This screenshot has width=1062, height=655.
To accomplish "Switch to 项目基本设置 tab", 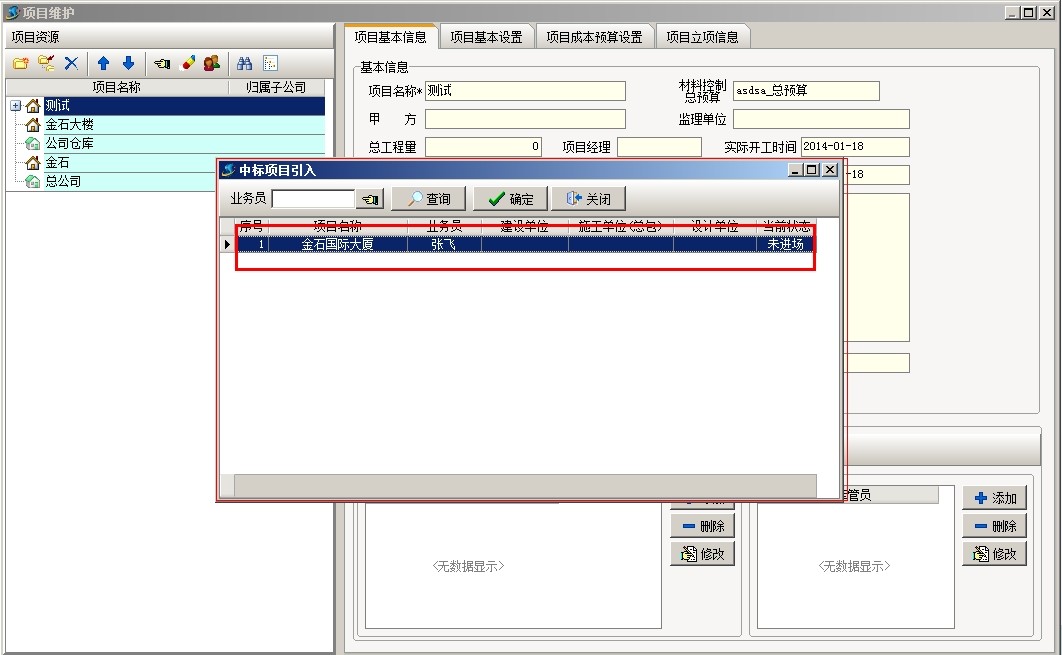I will point(486,37).
